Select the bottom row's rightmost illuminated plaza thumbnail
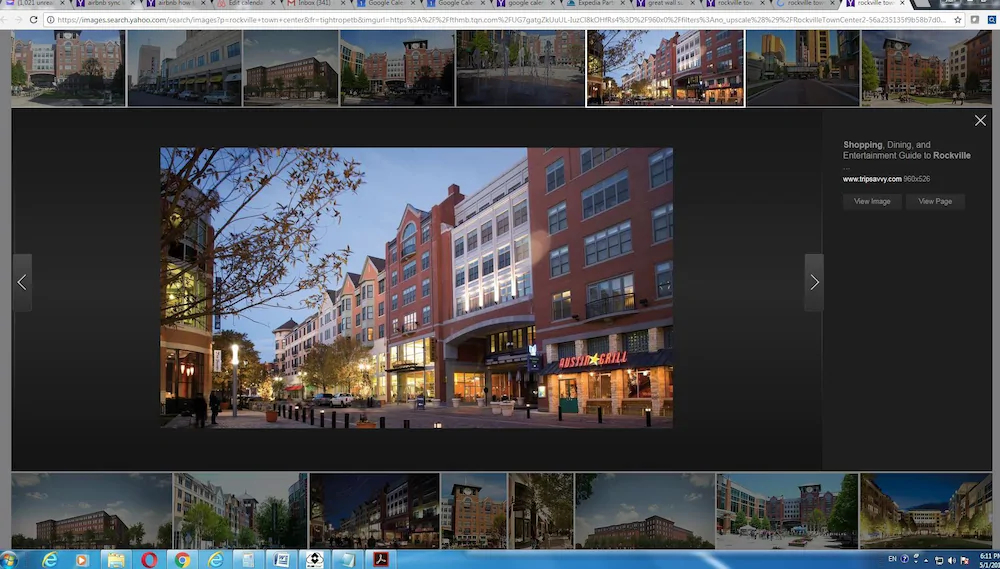This screenshot has width=1000, height=569. tap(925, 510)
